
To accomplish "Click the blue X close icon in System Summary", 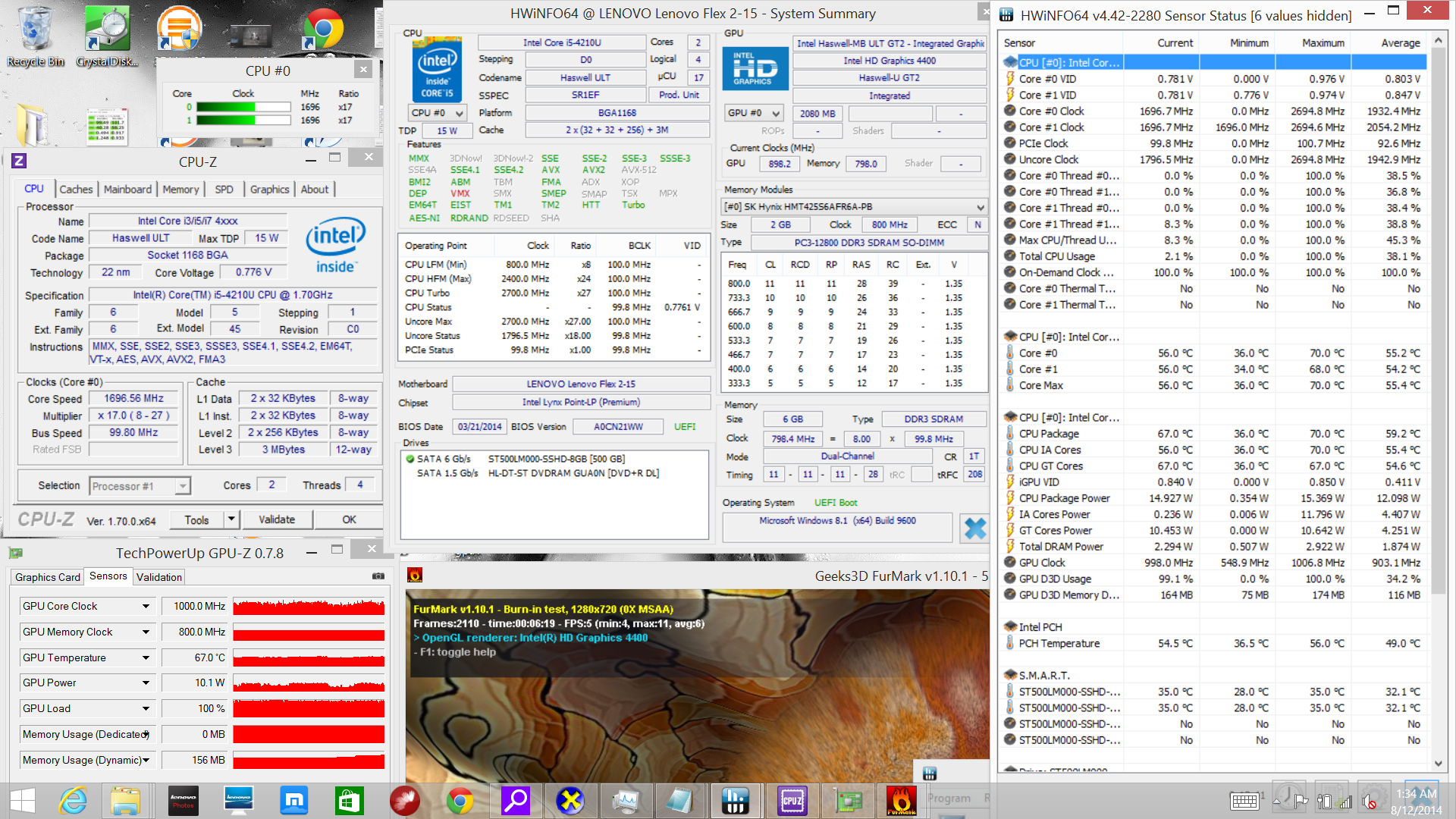I will [974, 529].
